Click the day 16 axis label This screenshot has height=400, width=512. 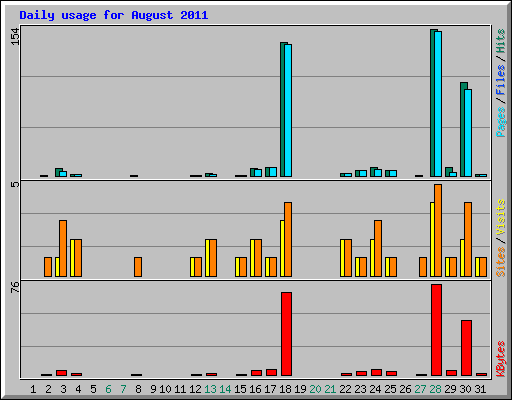click(x=255, y=389)
